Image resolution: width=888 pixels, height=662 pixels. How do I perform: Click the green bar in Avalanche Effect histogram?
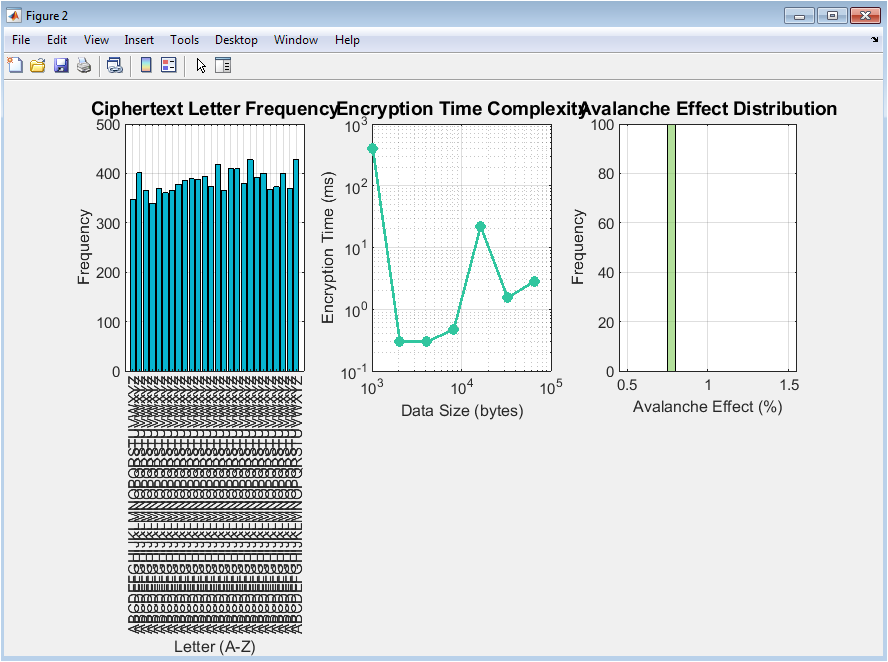(x=671, y=248)
